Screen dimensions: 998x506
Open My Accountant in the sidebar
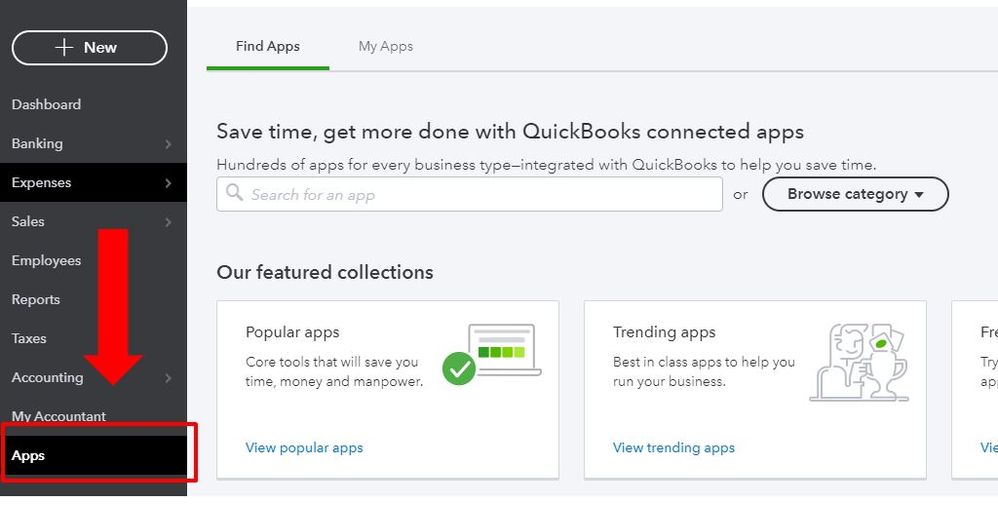click(x=59, y=416)
